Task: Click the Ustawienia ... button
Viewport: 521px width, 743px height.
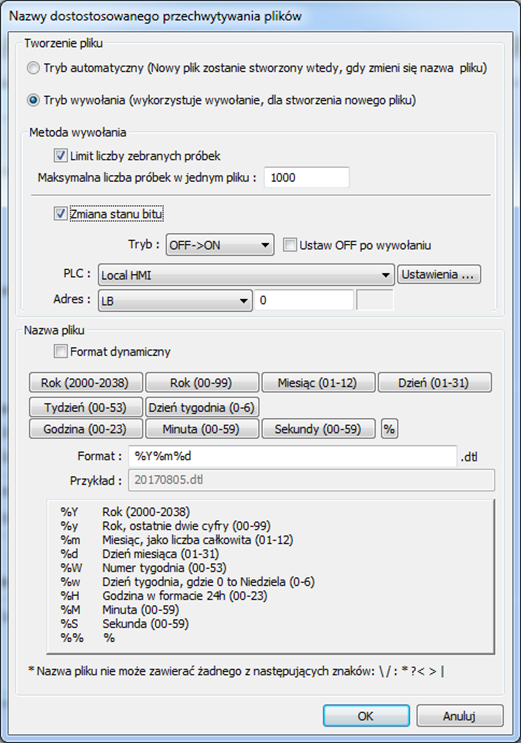Action: point(439,274)
